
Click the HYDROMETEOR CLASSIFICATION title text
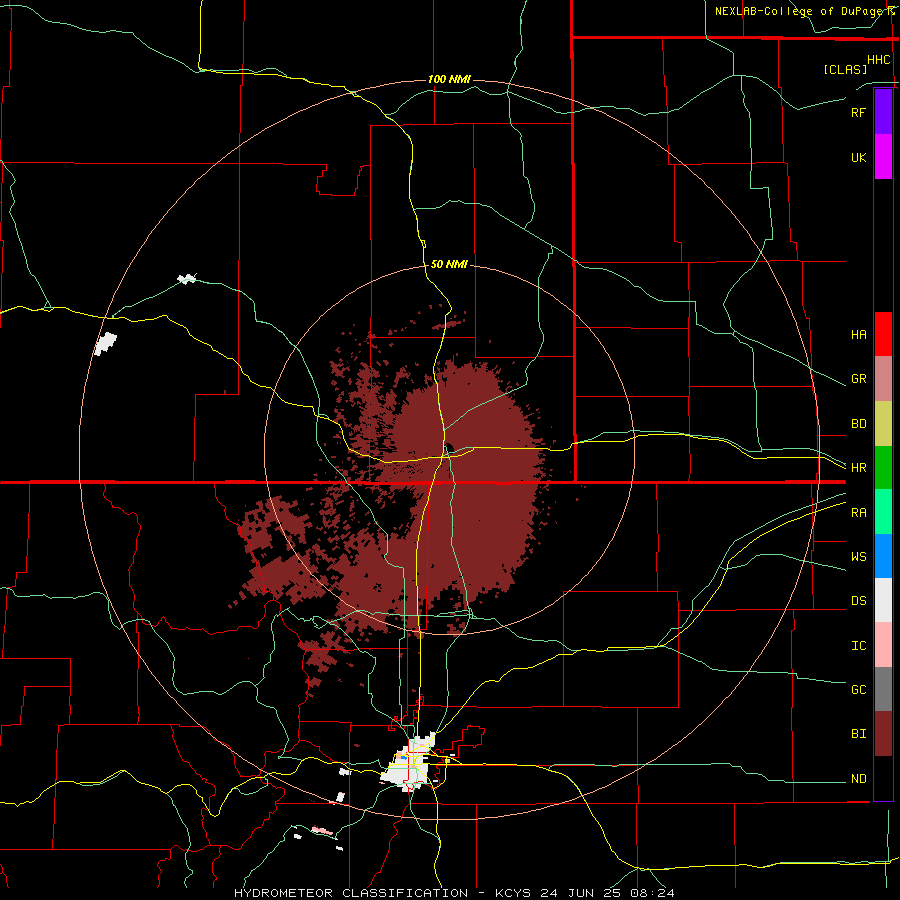pos(351,893)
